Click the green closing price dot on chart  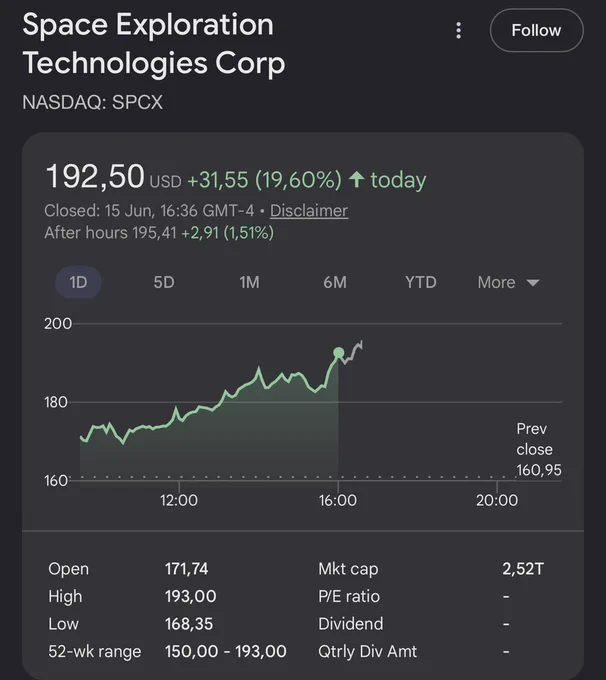coord(339,353)
